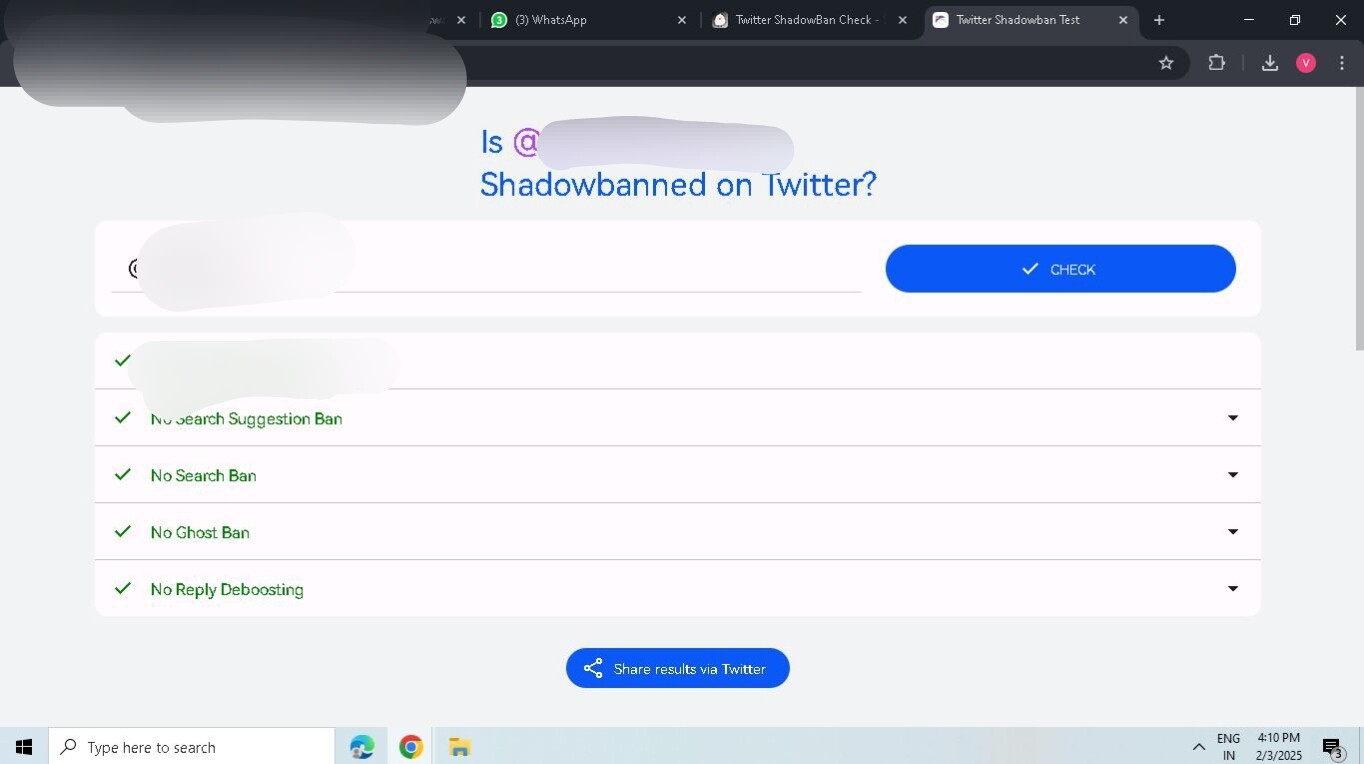
Task: Open Chrome three-dot menu
Action: pyautogui.click(x=1342, y=63)
